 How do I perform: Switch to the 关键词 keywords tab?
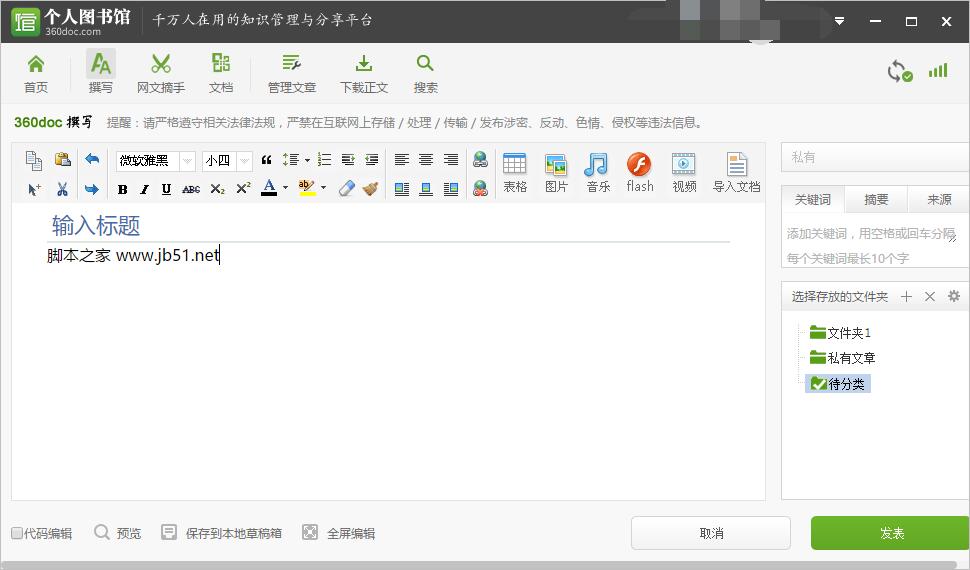click(x=813, y=199)
